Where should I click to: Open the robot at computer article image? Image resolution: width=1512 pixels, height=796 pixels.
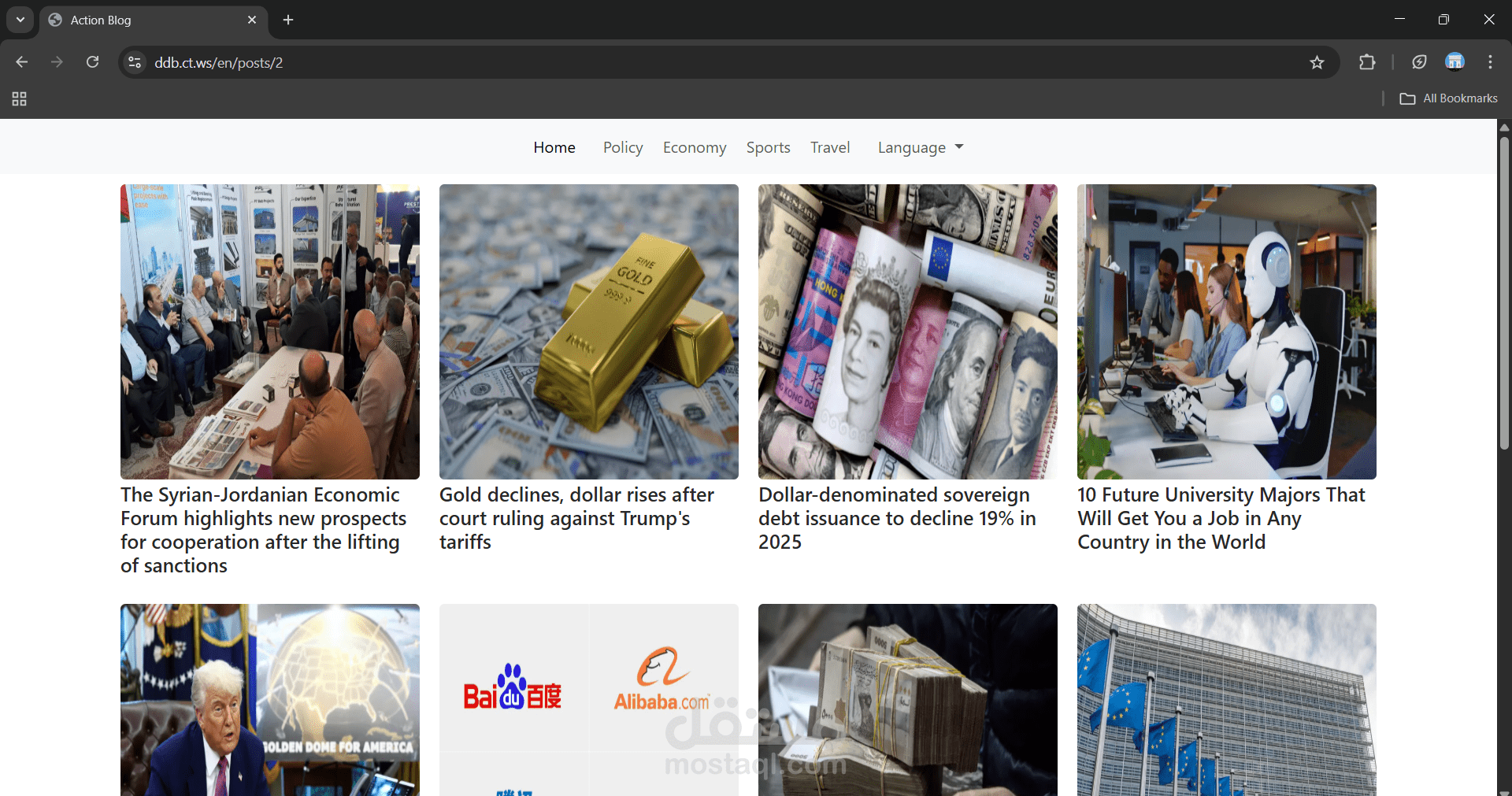1227,331
